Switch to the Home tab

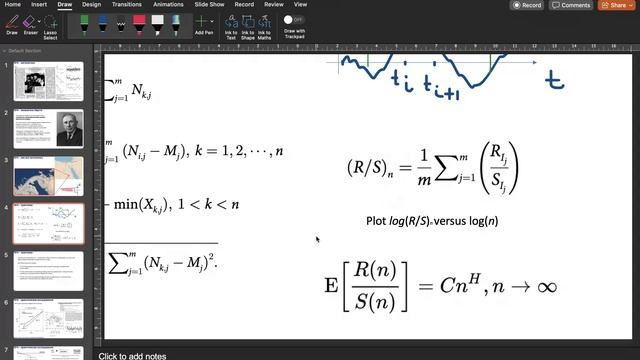(x=13, y=4)
